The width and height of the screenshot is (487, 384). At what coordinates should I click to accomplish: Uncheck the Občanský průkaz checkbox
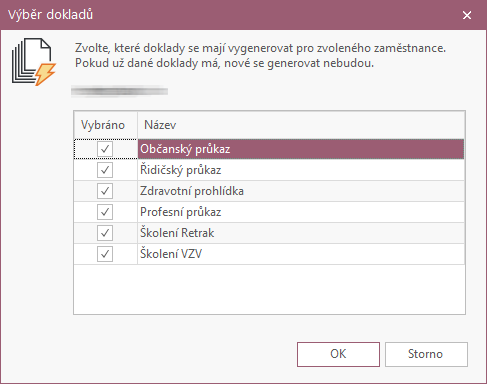tap(105, 149)
